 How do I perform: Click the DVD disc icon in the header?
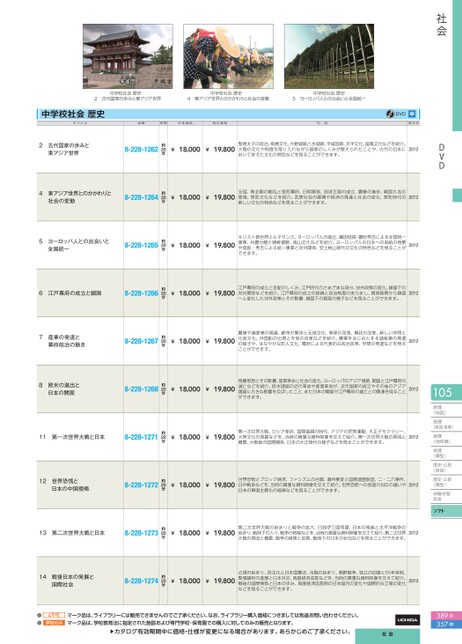390,114
